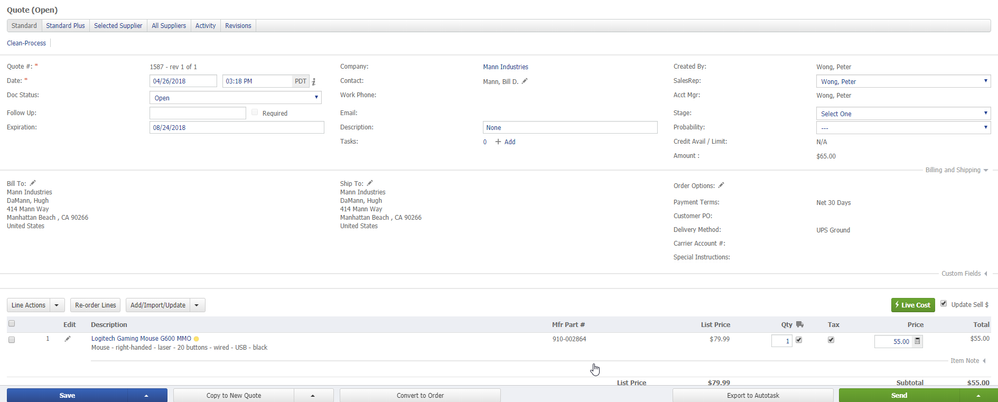Edit contact Mann, Bill D. via pencil icon
998x402 pixels.
[525, 80]
